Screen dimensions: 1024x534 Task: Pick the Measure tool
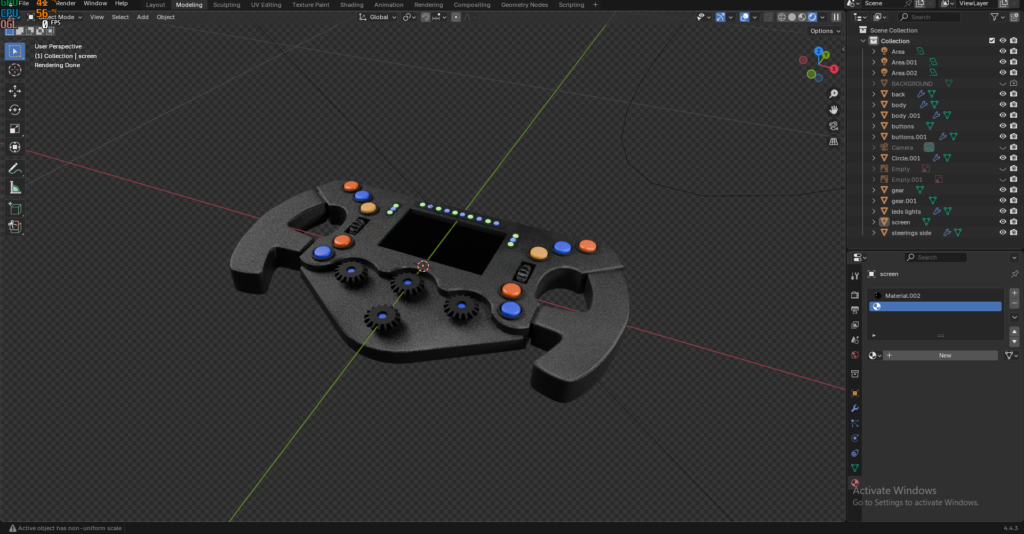(x=15, y=187)
